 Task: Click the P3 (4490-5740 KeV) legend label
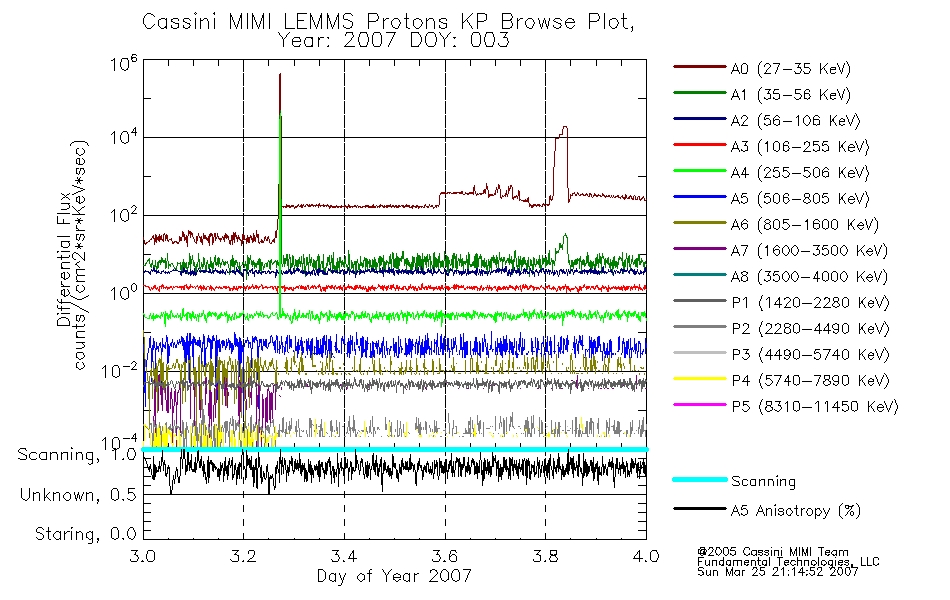810,355
